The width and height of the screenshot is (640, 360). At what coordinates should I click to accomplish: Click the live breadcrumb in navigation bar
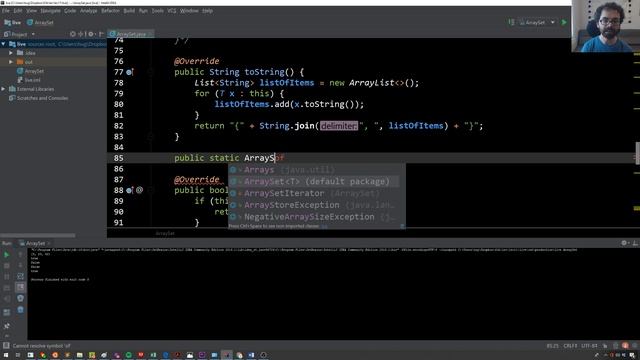12,22
